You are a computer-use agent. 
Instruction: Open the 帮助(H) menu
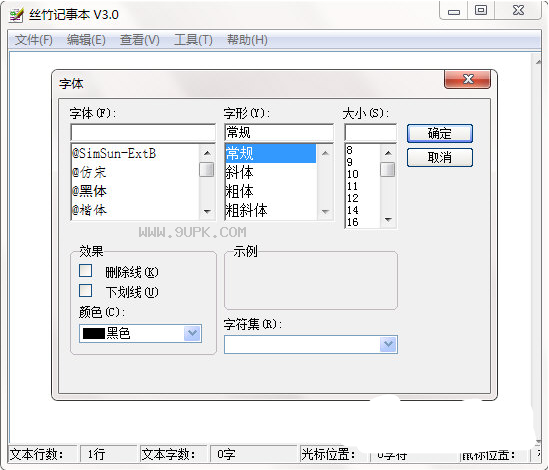(x=247, y=40)
